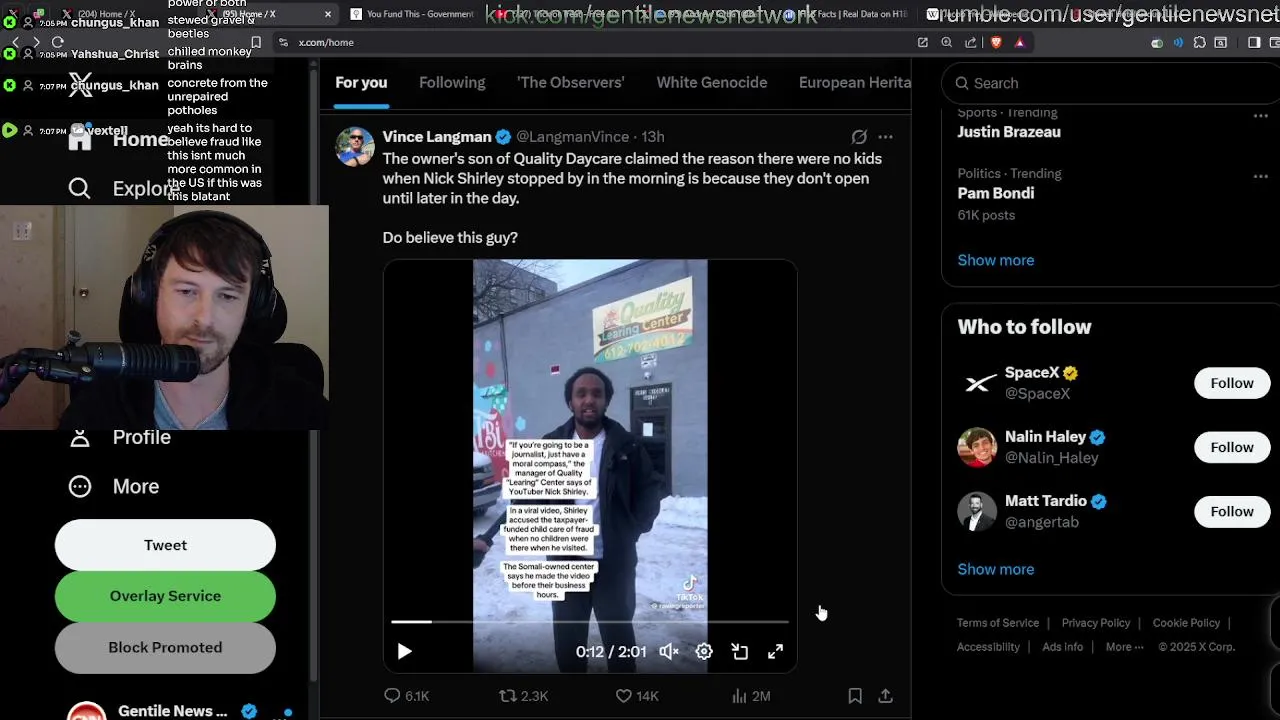
Task: Open the Gentile News account switcher
Action: (180, 711)
